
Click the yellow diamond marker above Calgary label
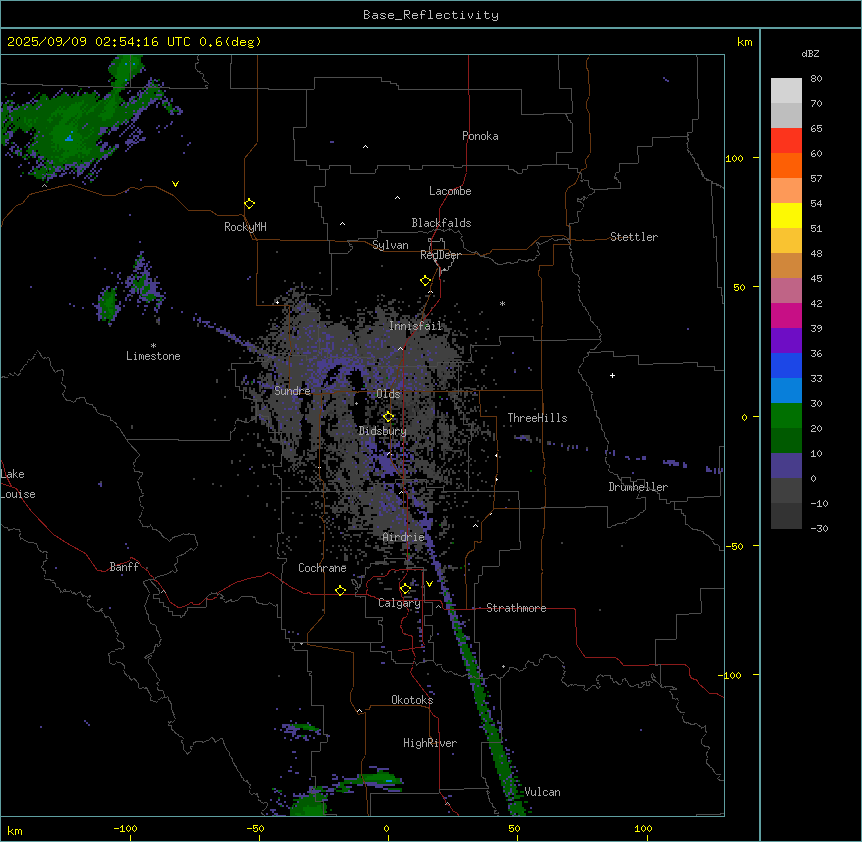[405, 589]
